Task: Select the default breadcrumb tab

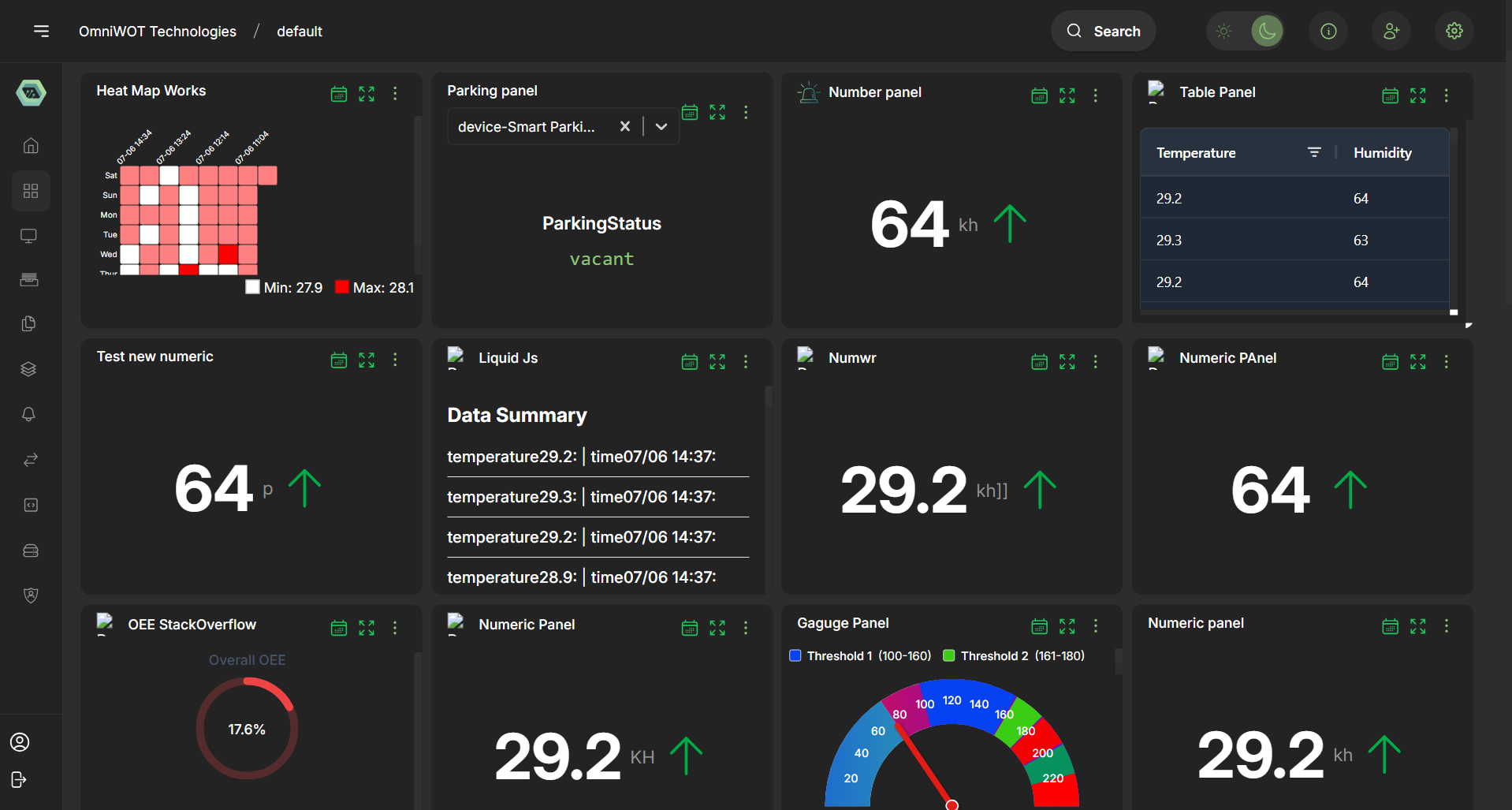Action: click(299, 32)
